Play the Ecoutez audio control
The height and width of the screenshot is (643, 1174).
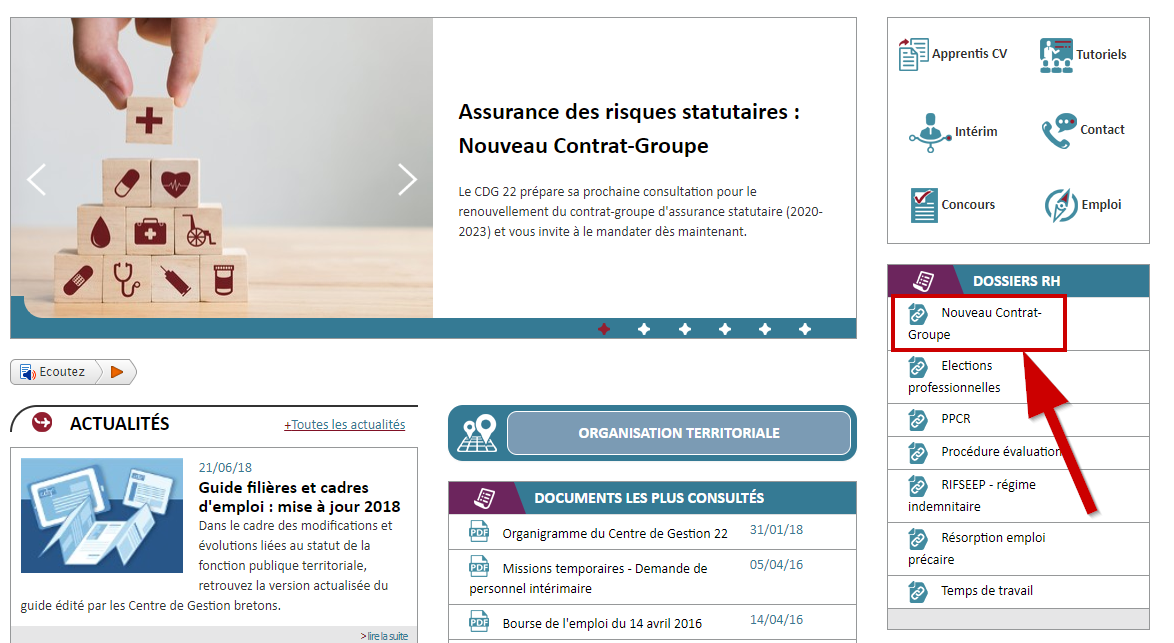pyautogui.click(x=118, y=371)
